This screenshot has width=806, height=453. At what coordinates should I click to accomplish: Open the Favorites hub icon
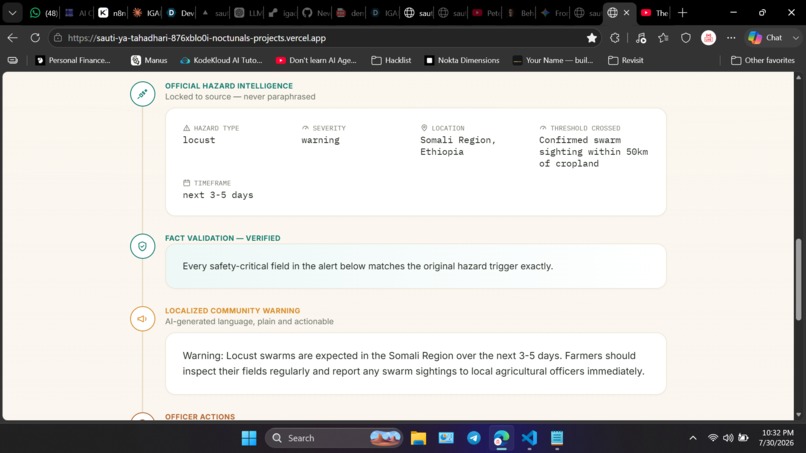pos(663,38)
